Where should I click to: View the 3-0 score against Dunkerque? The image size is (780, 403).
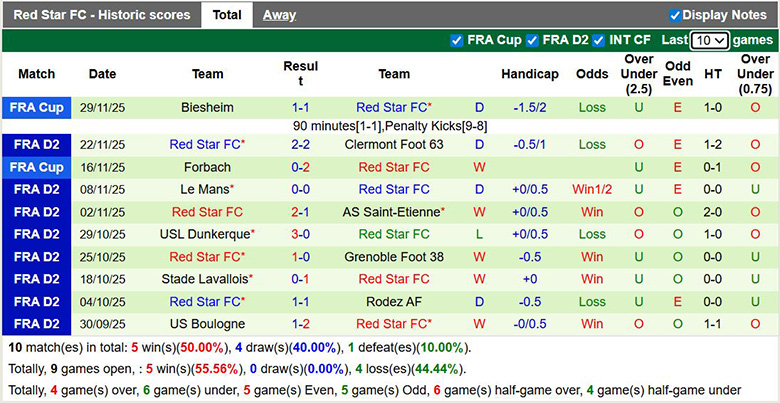click(300, 234)
